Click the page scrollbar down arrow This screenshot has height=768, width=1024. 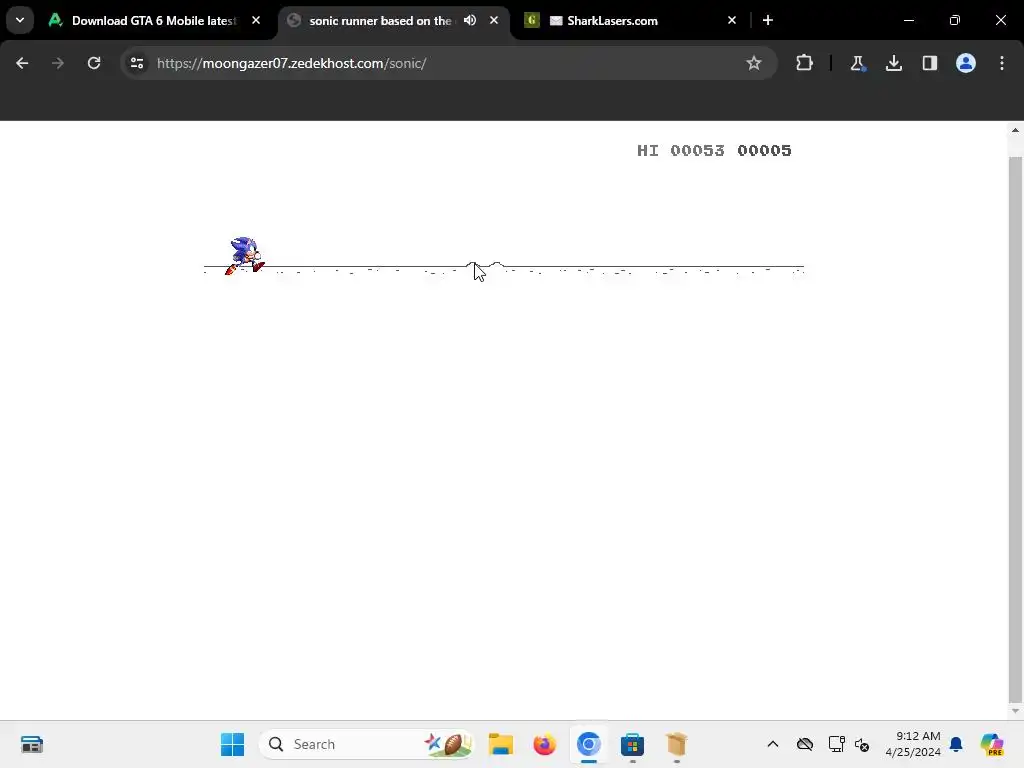(1016, 711)
